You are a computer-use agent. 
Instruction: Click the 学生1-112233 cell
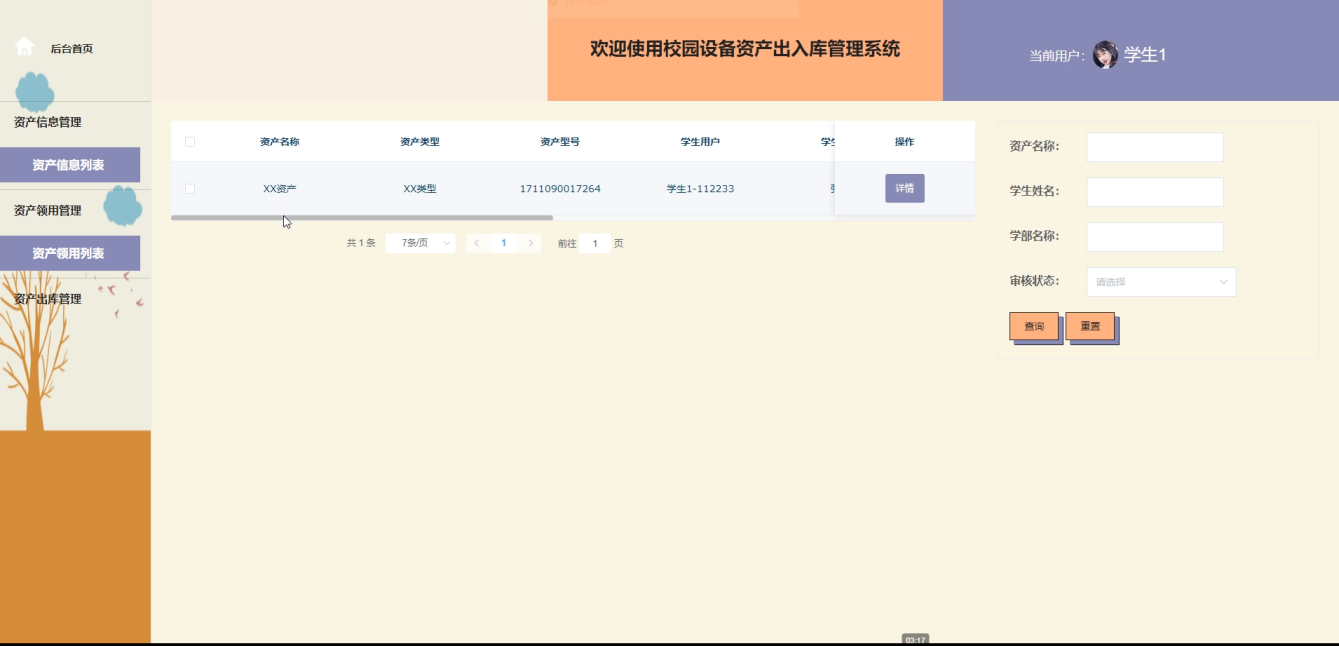[x=700, y=188]
